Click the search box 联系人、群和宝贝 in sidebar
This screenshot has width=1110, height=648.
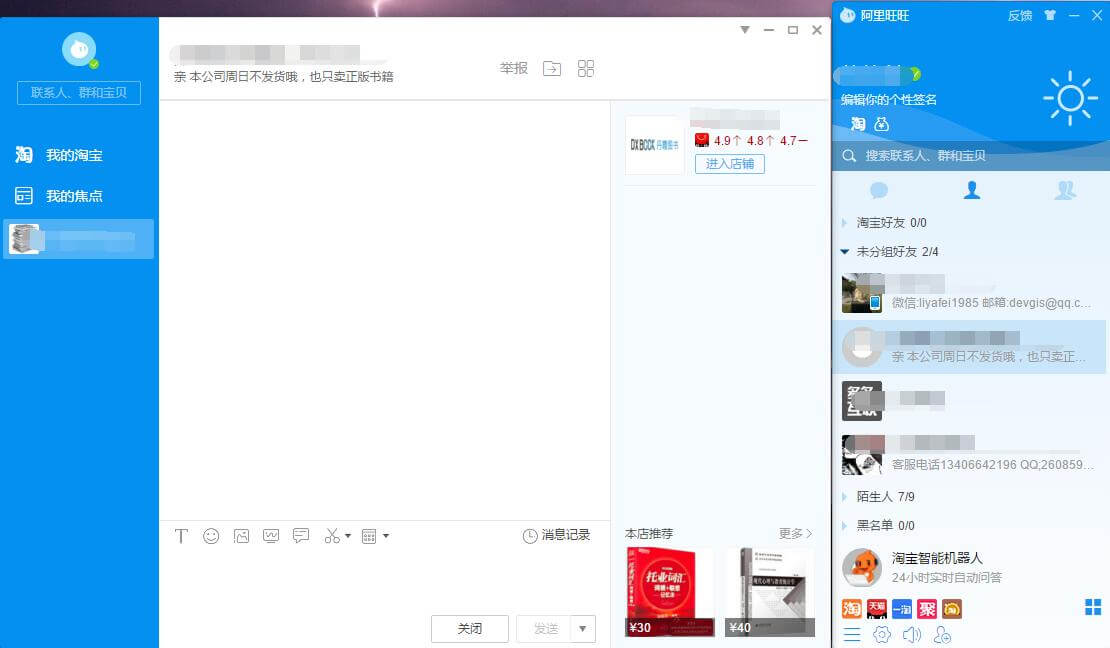pos(79,93)
